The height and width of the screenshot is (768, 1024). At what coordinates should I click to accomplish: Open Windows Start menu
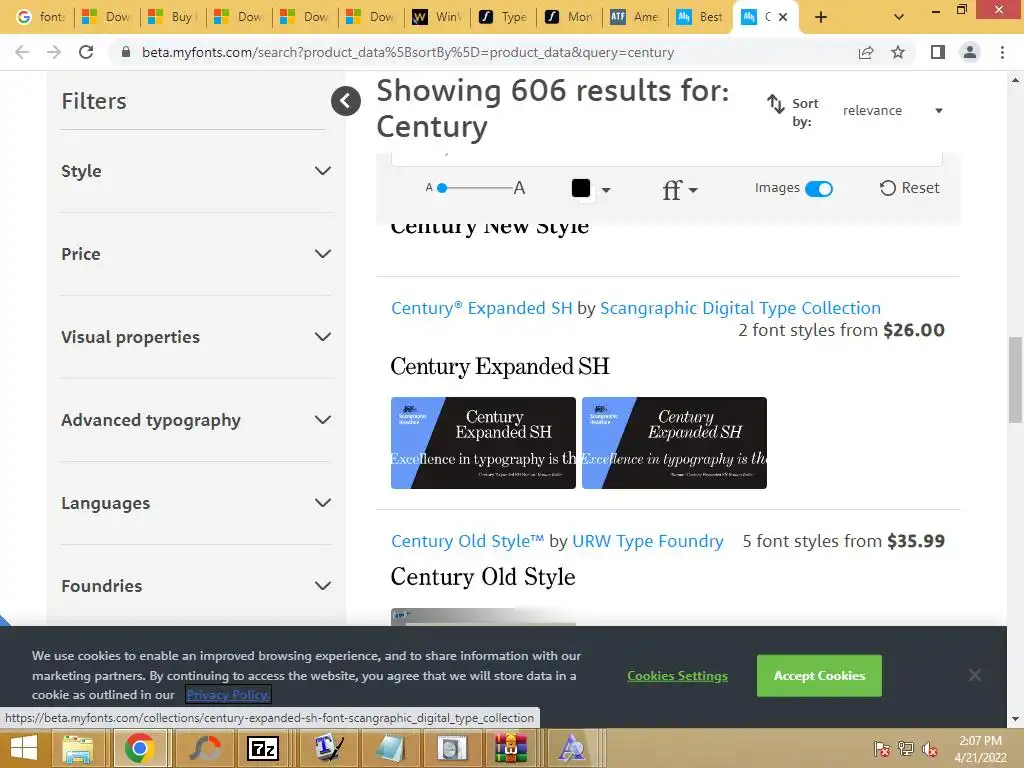pyautogui.click(x=24, y=748)
